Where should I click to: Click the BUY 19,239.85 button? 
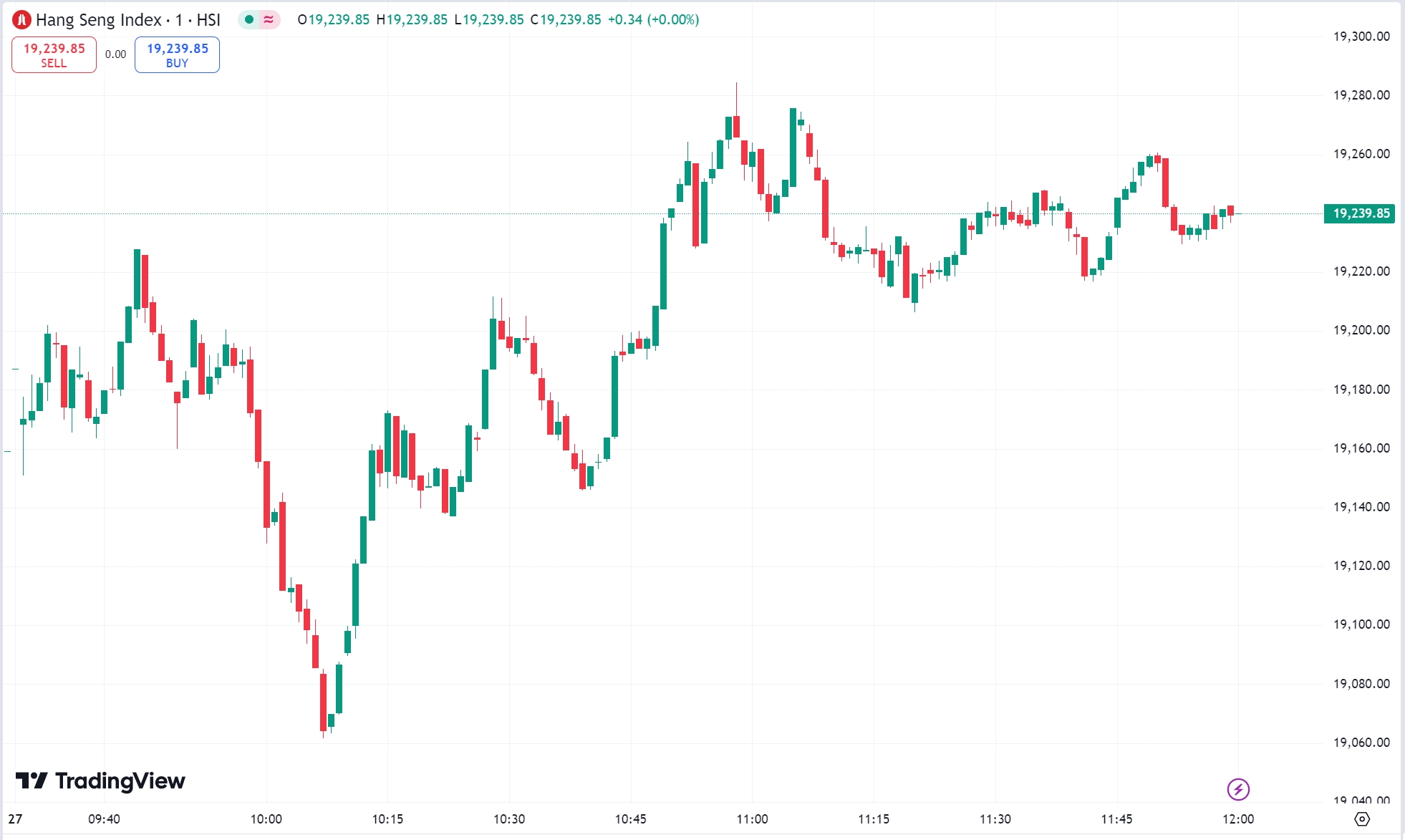coord(177,55)
